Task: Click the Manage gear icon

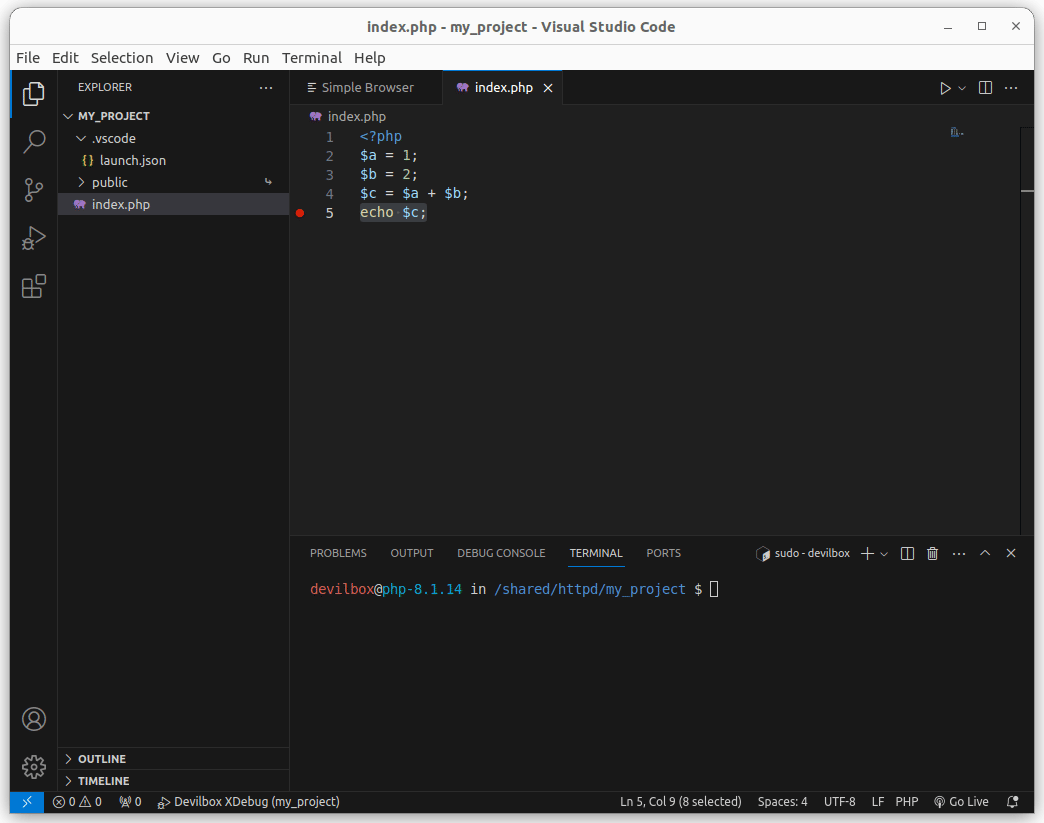Action: (34, 767)
